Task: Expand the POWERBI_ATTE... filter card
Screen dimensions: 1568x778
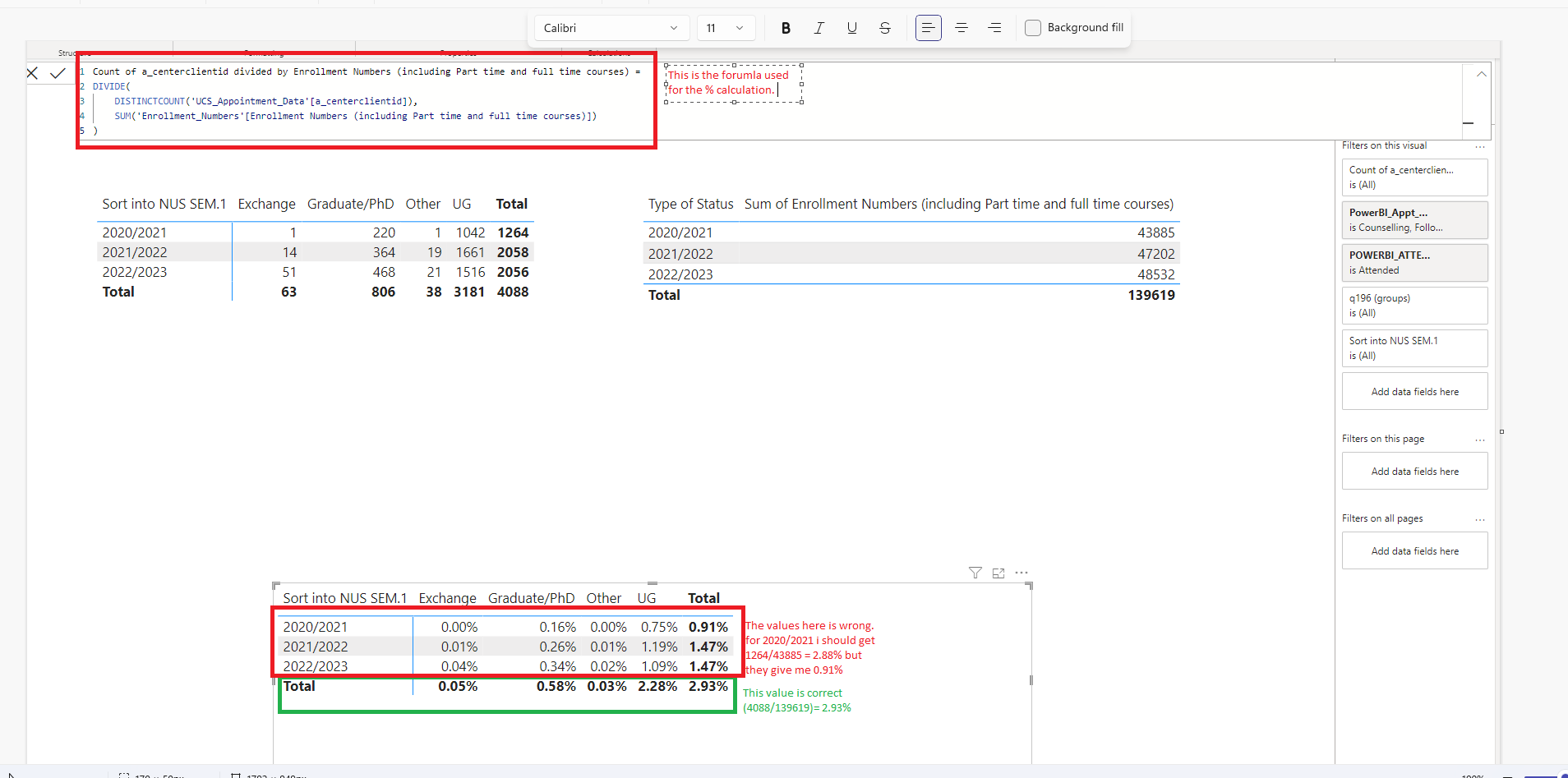Action: (1414, 263)
